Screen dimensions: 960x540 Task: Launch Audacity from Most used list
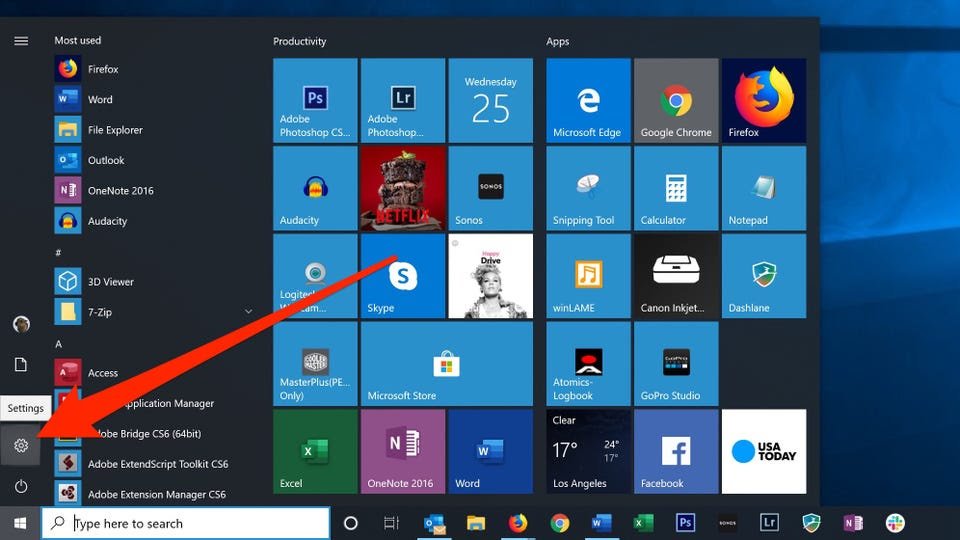click(x=153, y=221)
